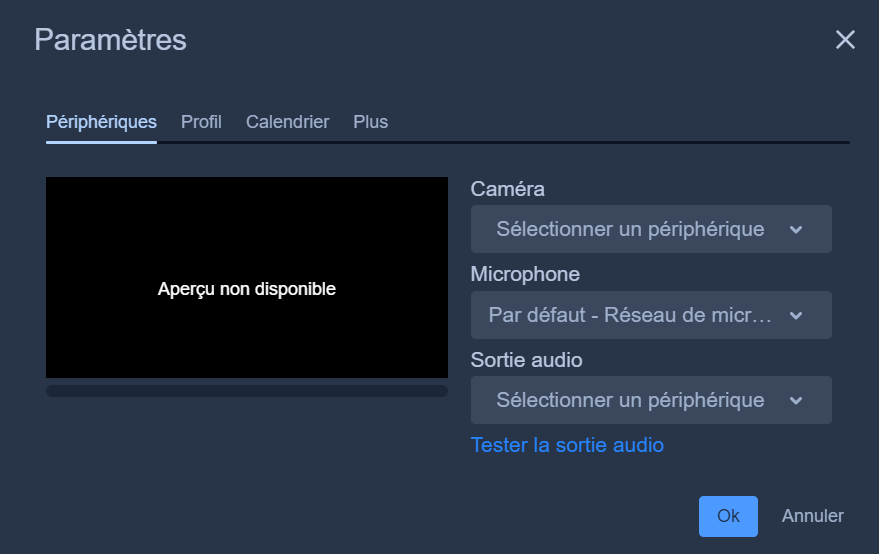Screen dimensions: 879x554
Task: Switch to the Périphériques tab
Action: point(101,122)
